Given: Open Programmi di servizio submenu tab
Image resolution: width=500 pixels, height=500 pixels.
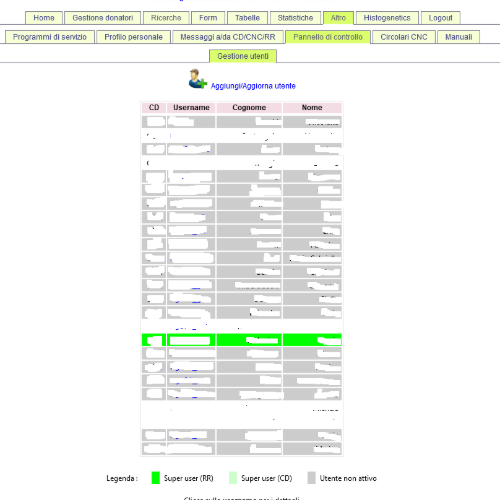Looking at the screenshot, I should (x=50, y=37).
